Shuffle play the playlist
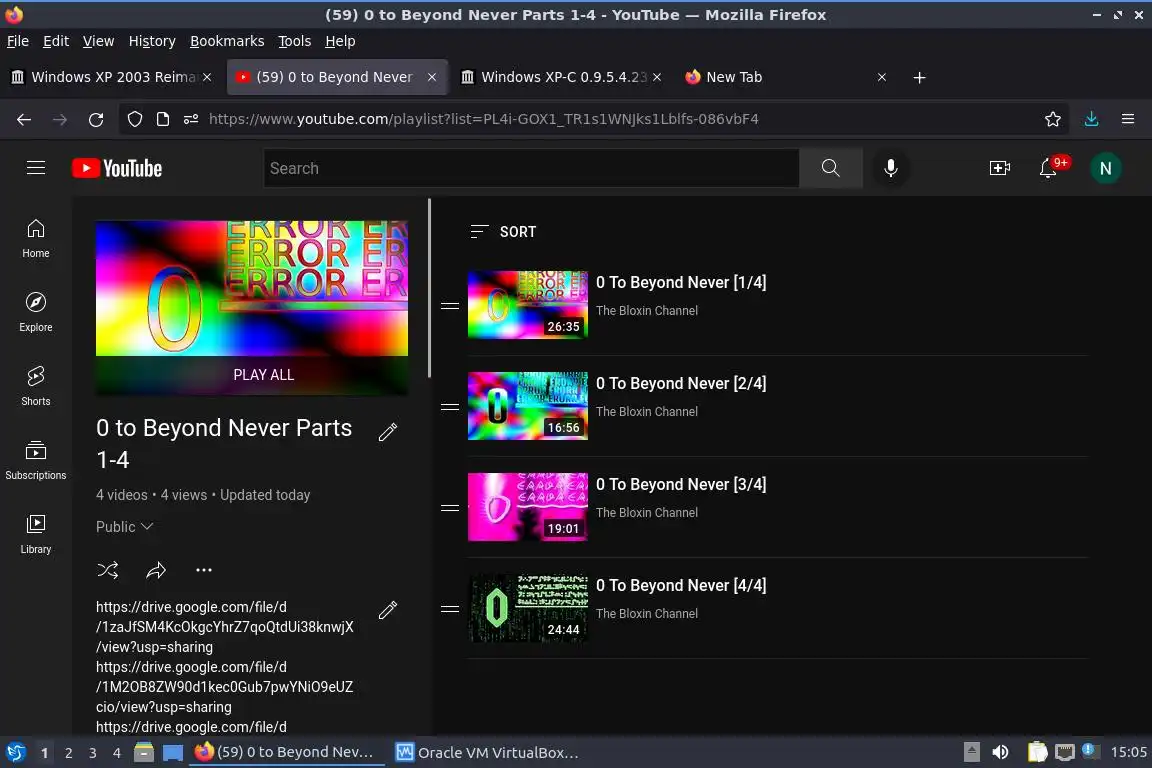This screenshot has width=1152, height=768. pyautogui.click(x=108, y=570)
